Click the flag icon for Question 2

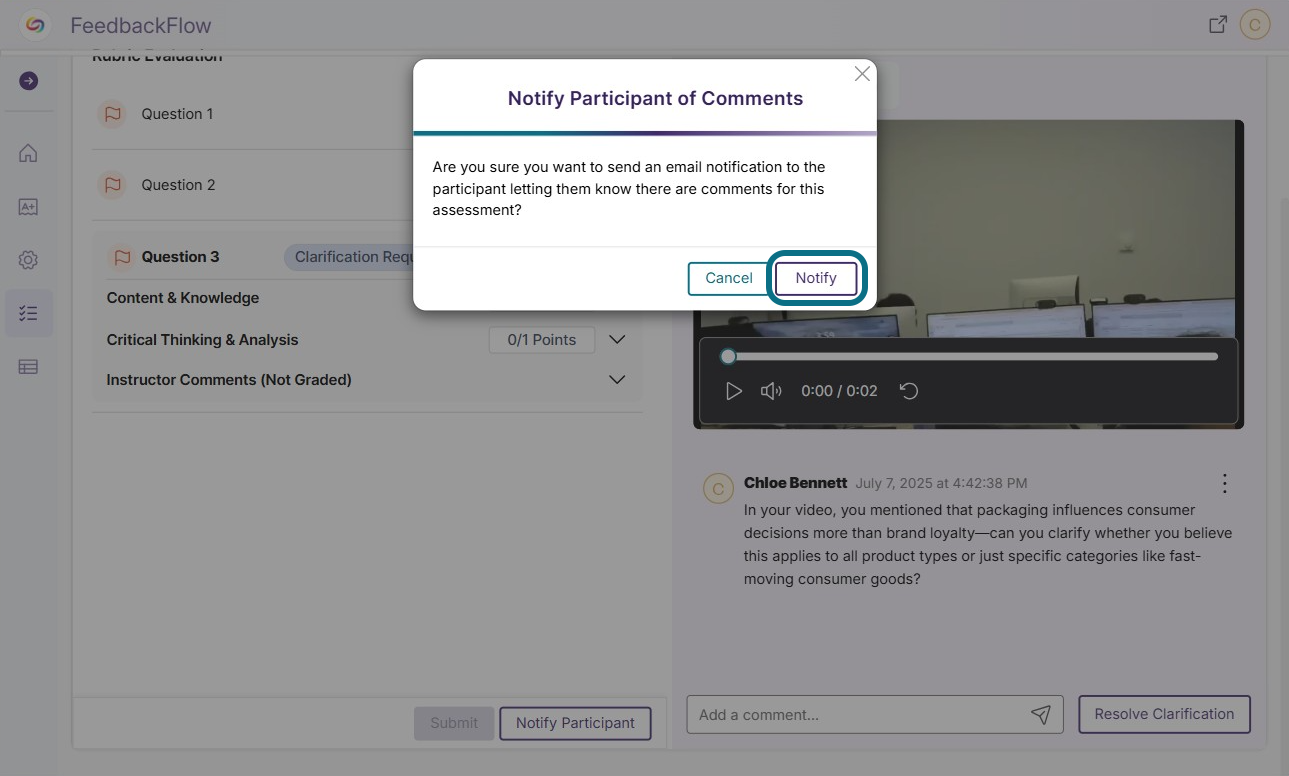coord(113,185)
